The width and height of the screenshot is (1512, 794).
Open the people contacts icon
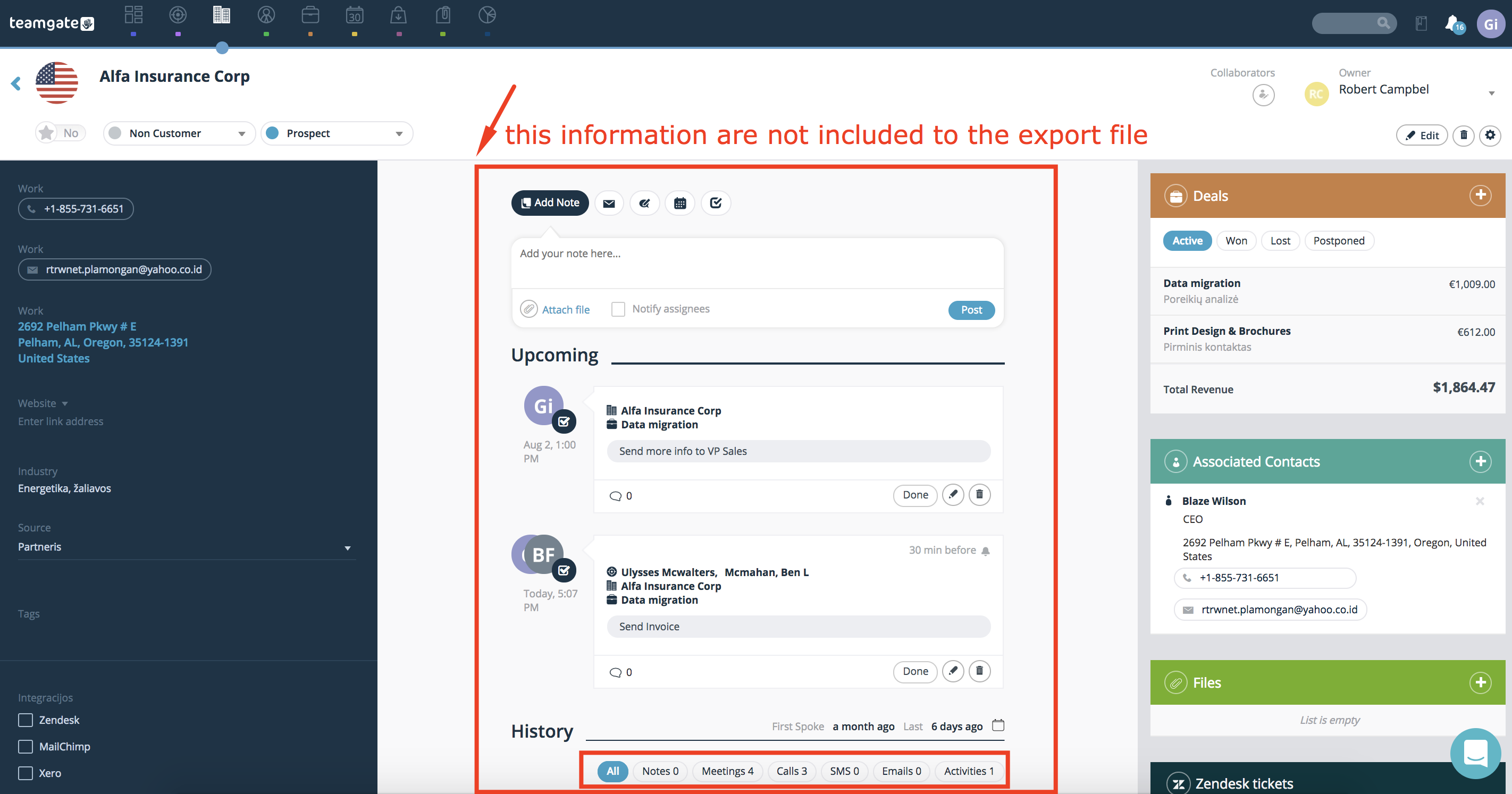pyautogui.click(x=266, y=15)
